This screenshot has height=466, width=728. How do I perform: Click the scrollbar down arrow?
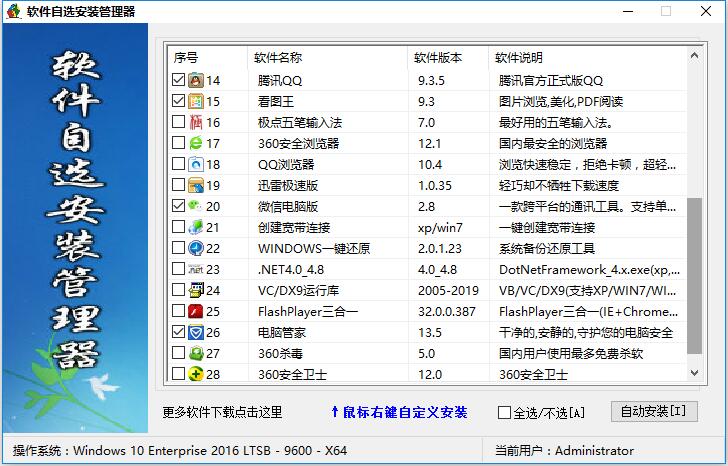[x=695, y=373]
